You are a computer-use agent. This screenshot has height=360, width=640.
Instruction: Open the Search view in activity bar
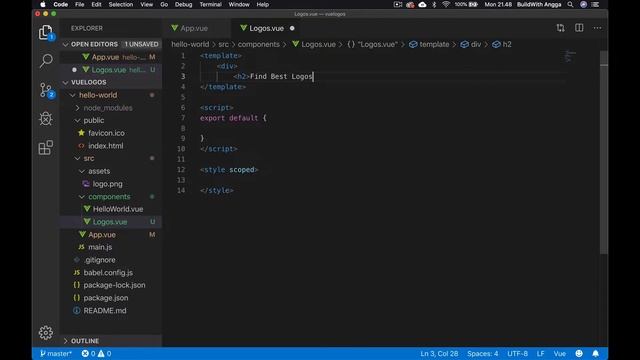(x=46, y=61)
